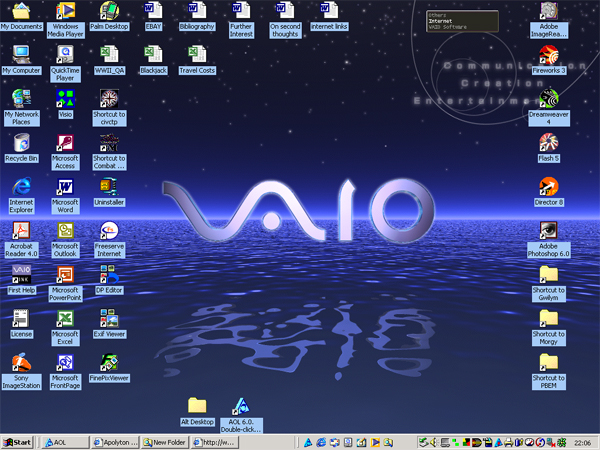Select the Further Interest document
The width and height of the screenshot is (600, 450).
(241, 11)
